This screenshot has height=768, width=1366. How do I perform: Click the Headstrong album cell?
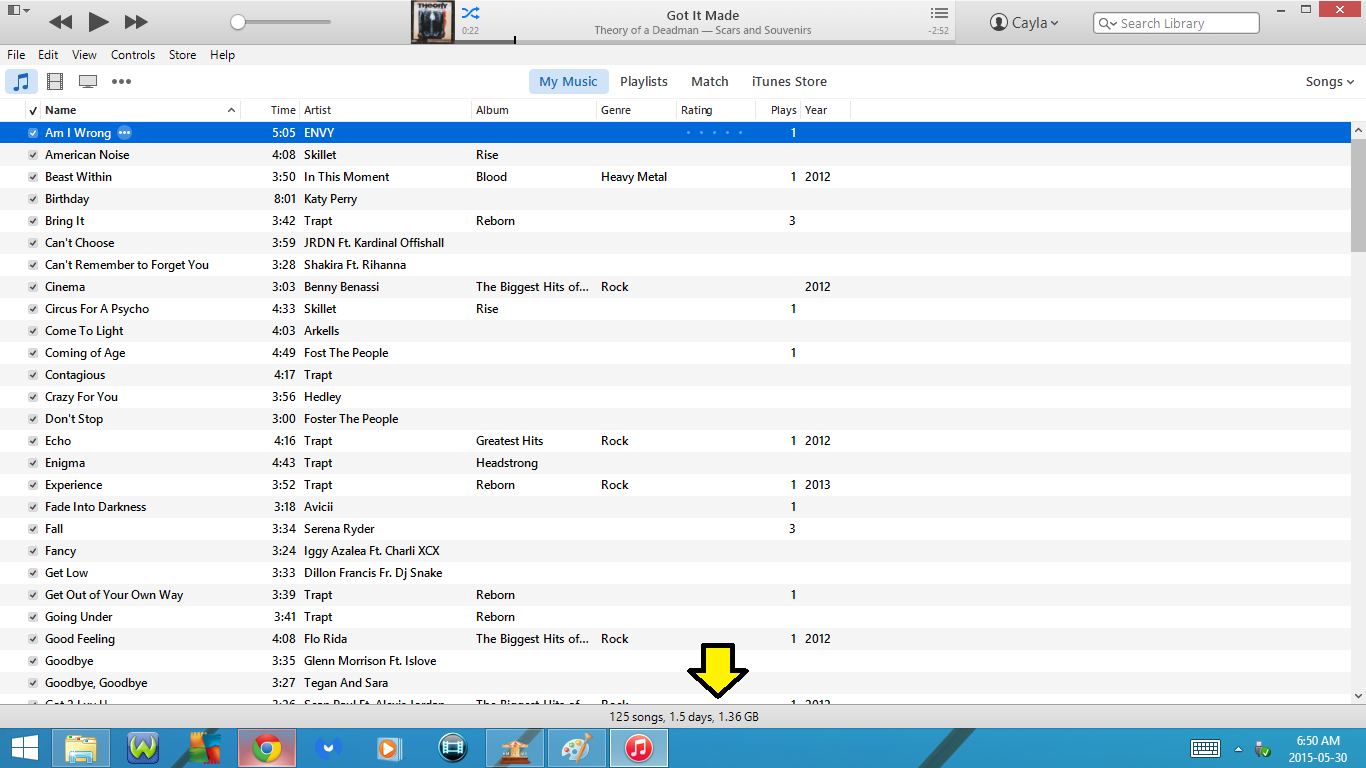point(507,463)
